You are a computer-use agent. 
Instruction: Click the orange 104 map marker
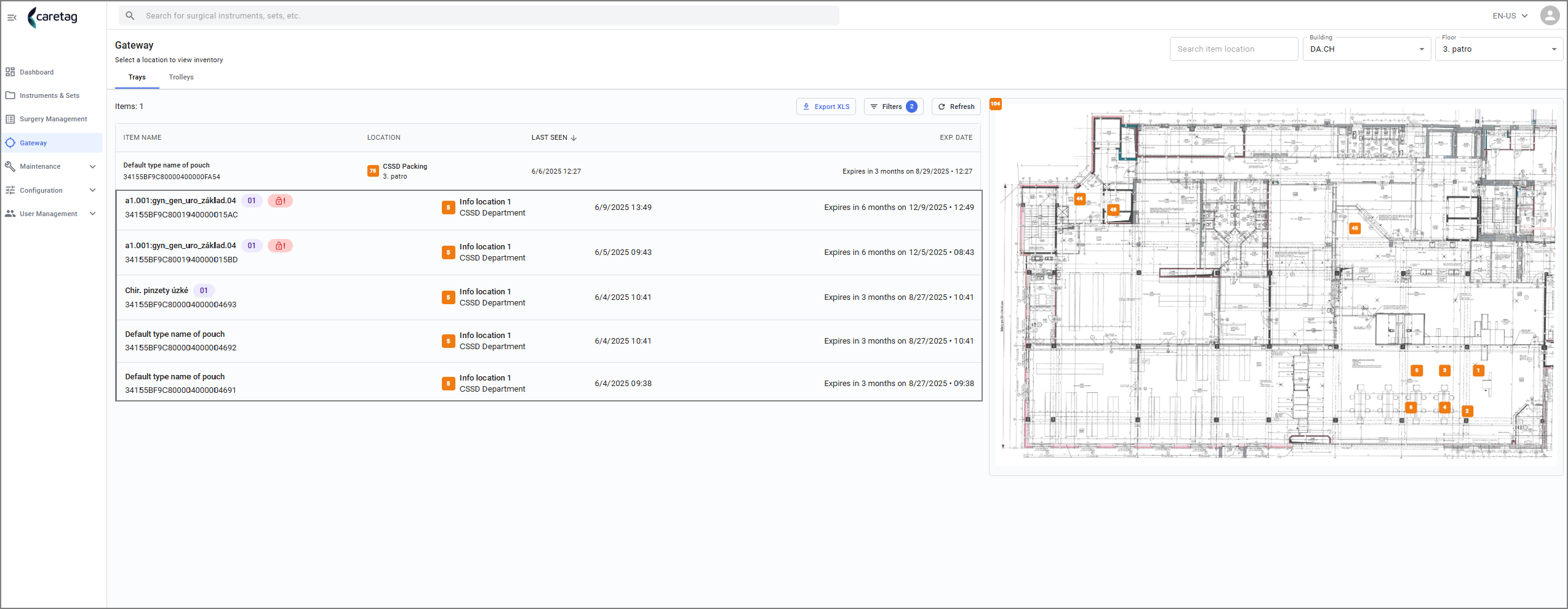(995, 104)
